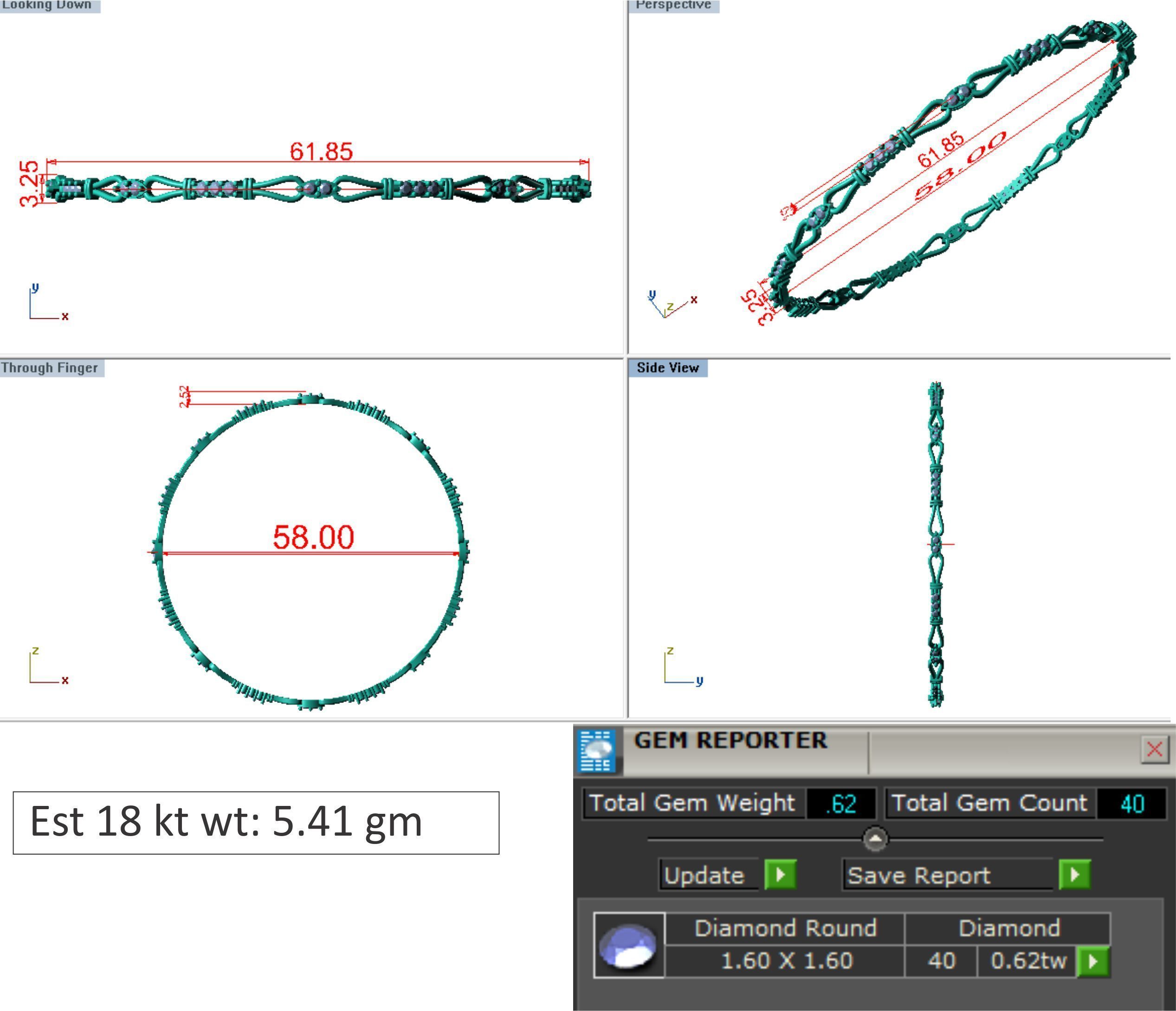Viewport: 1176px width, 1011px height.
Task: Click the green arrow beside Save Report
Action: pyautogui.click(x=1074, y=875)
